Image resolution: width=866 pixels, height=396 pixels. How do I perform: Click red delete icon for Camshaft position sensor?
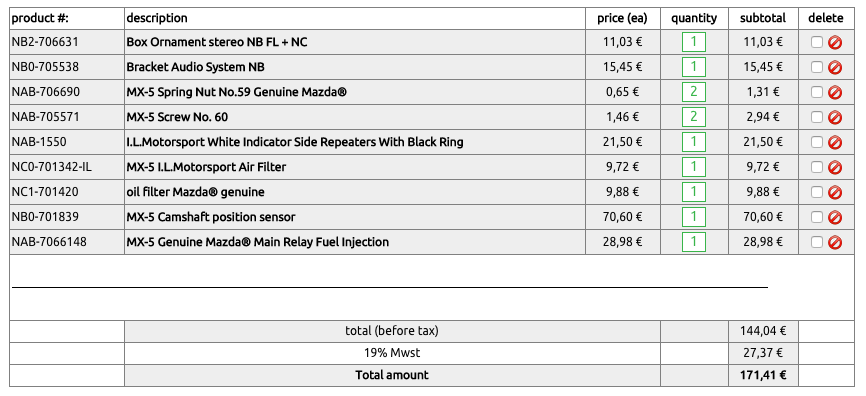[835, 217]
